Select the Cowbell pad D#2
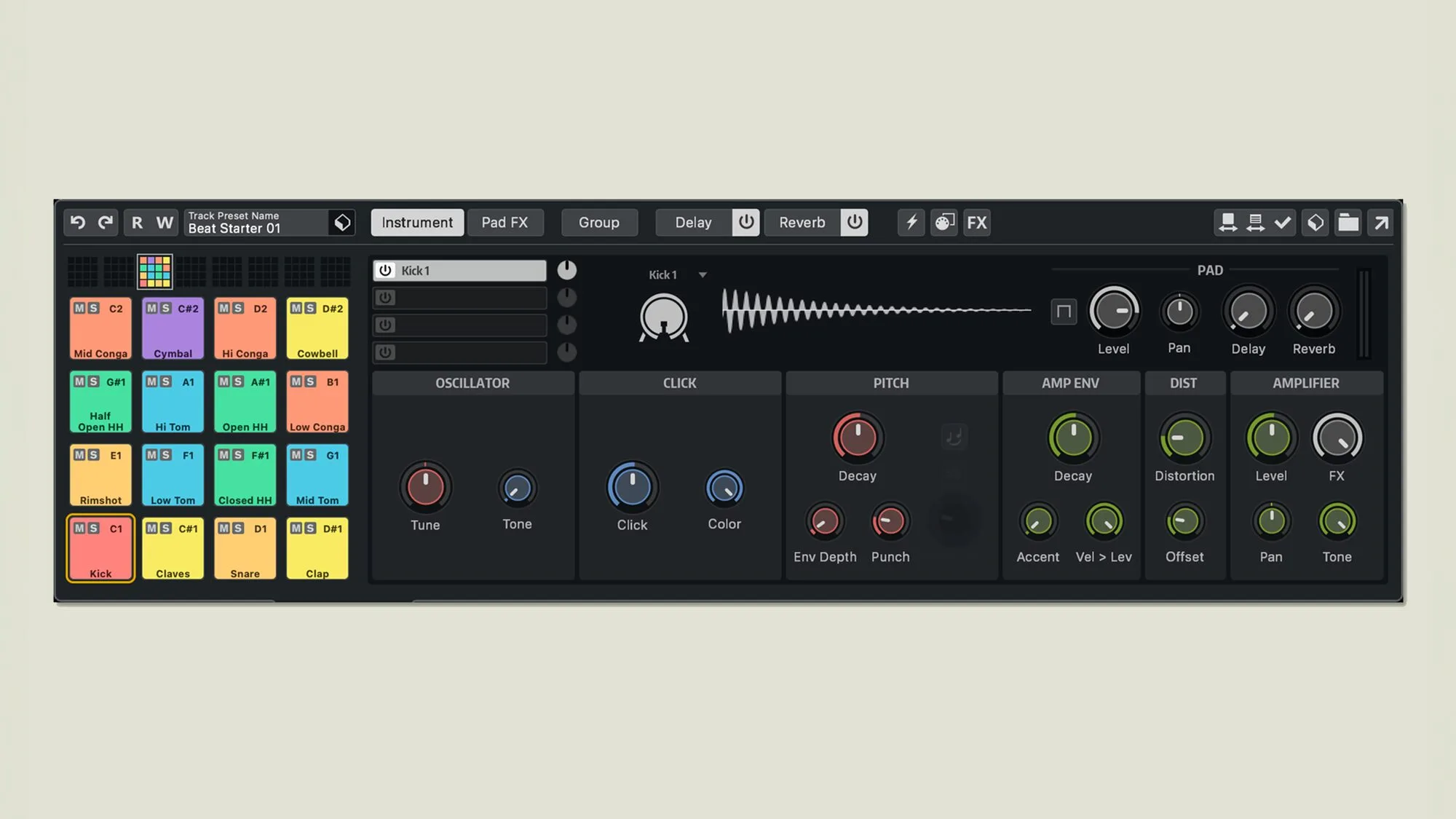 [317, 329]
